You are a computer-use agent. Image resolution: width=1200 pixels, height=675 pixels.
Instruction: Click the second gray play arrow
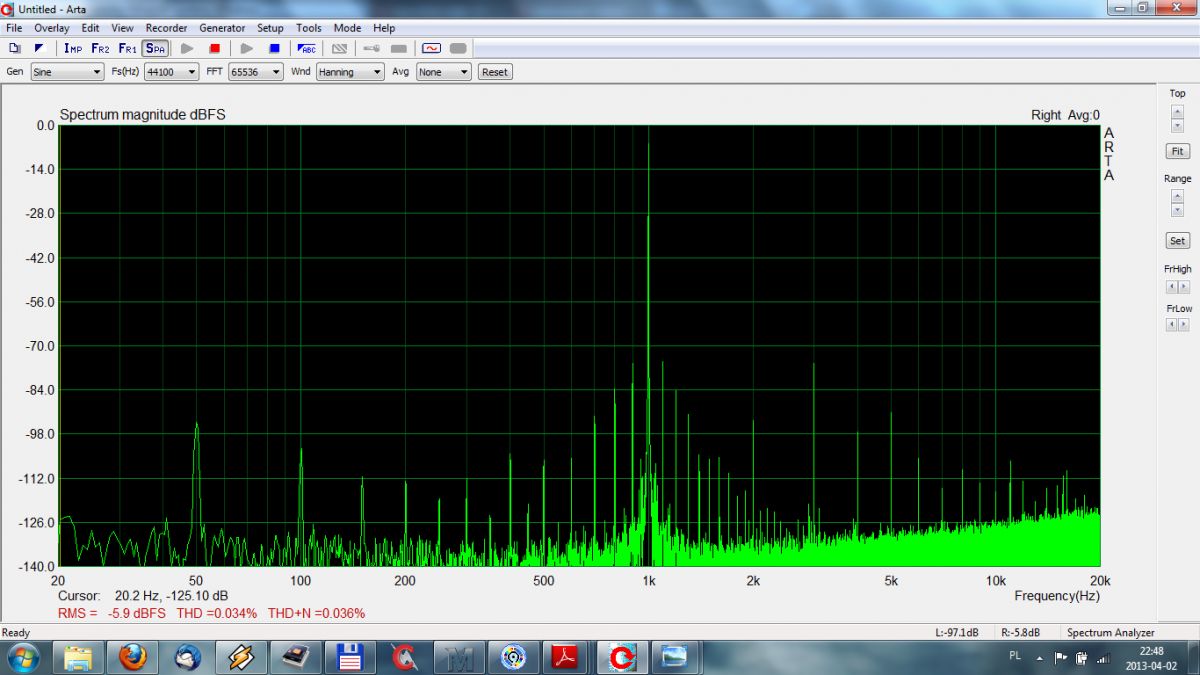pos(247,48)
